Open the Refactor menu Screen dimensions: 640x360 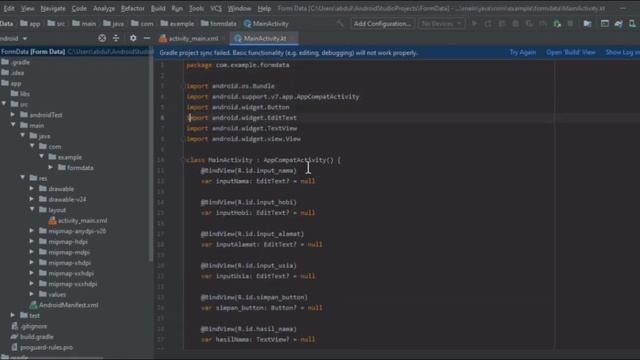133,8
